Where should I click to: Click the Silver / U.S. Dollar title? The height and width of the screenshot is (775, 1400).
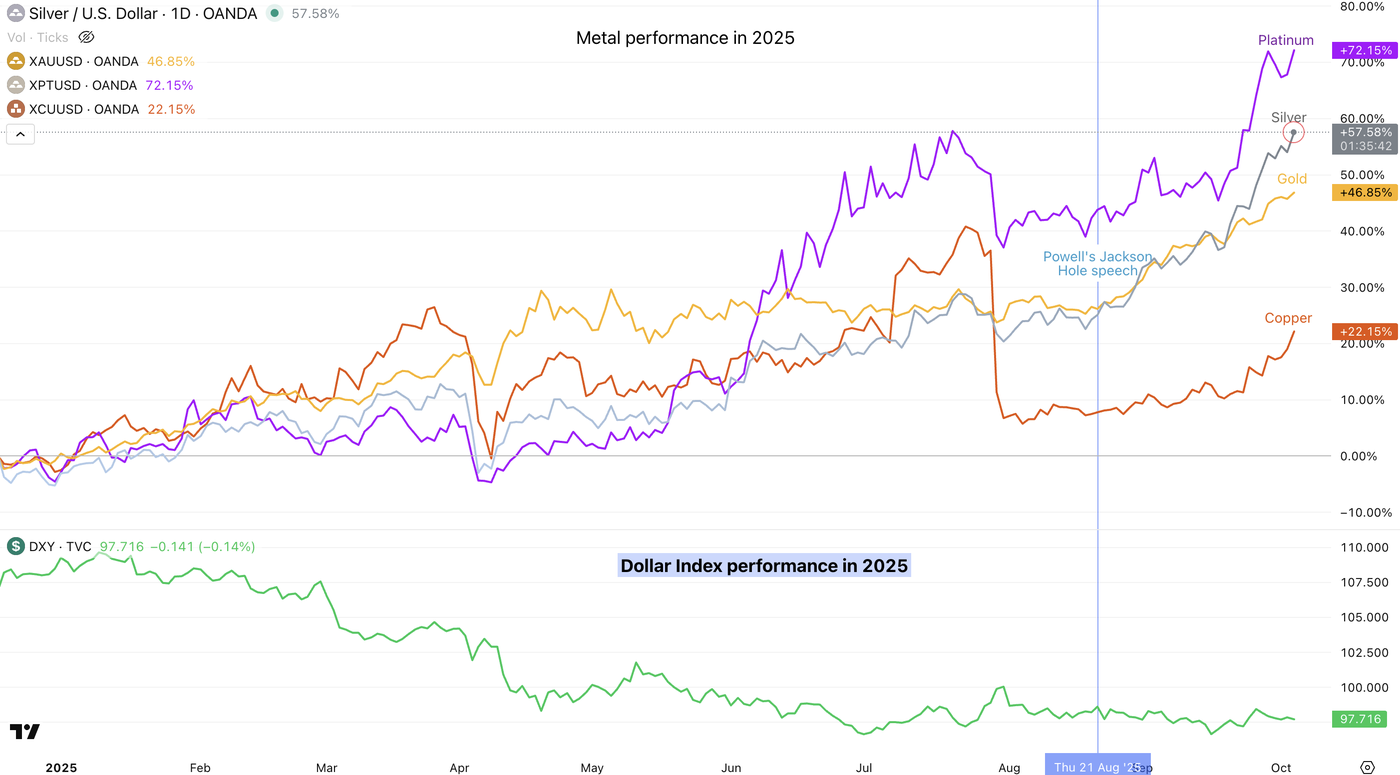[x=143, y=14]
